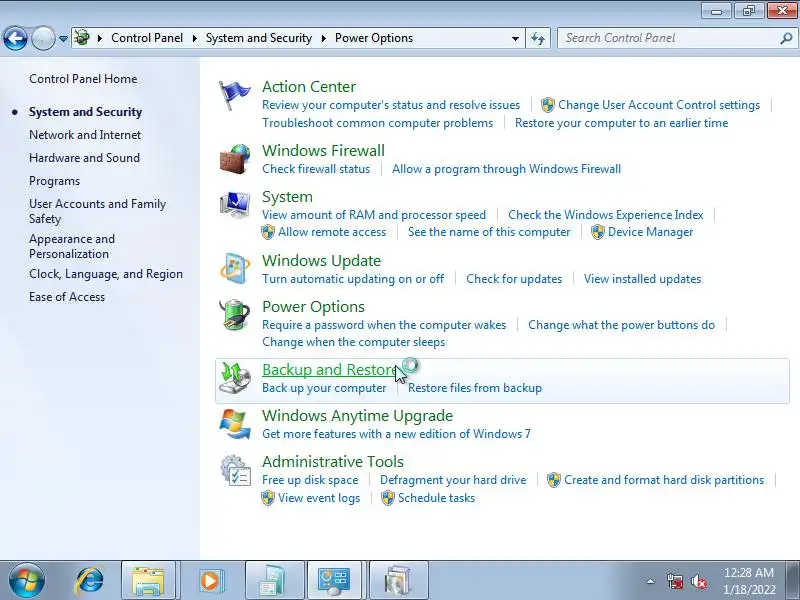The width and height of the screenshot is (800, 600).
Task: Open recent pages dropdown arrow
Action: pyautogui.click(x=63, y=39)
